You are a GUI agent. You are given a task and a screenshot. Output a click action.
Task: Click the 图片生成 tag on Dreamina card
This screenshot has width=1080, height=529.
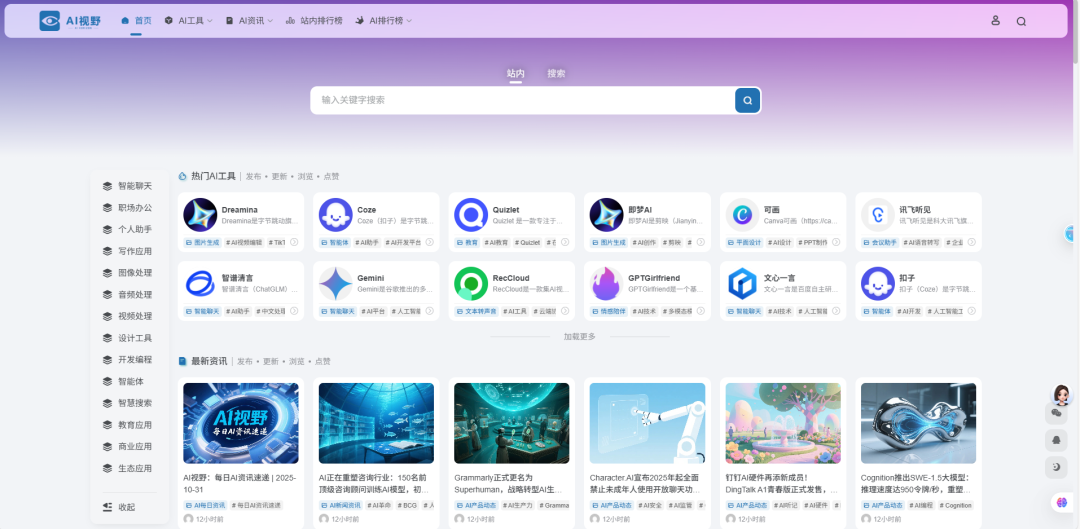pyautogui.click(x=202, y=242)
